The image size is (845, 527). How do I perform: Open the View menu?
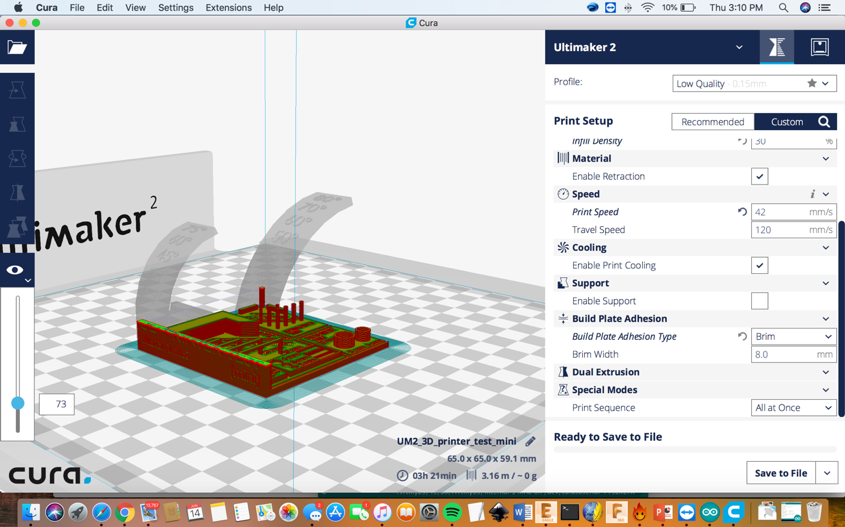[135, 8]
